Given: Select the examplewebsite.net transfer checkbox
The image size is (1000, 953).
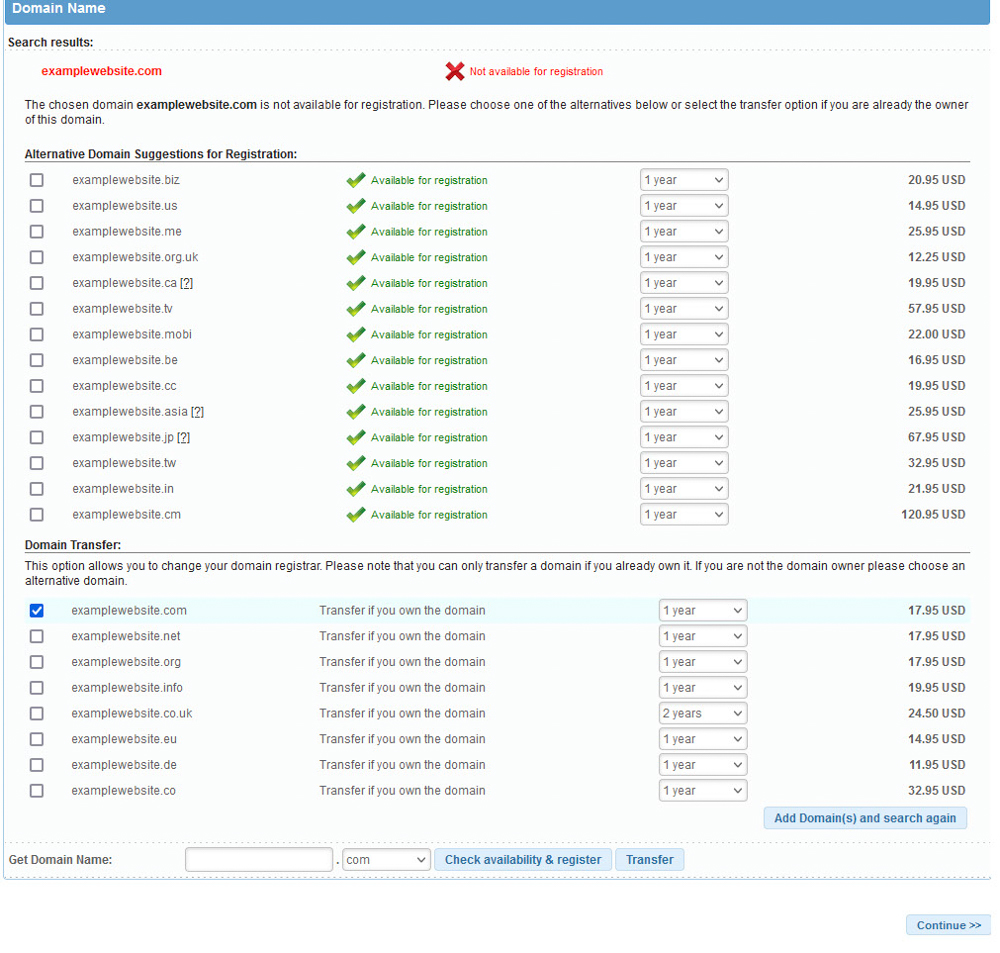Looking at the screenshot, I should pos(37,636).
